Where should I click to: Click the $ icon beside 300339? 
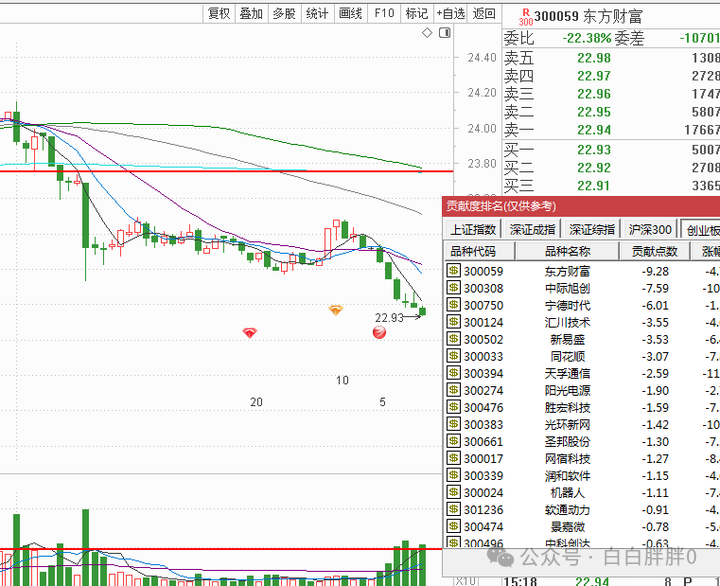(453, 474)
